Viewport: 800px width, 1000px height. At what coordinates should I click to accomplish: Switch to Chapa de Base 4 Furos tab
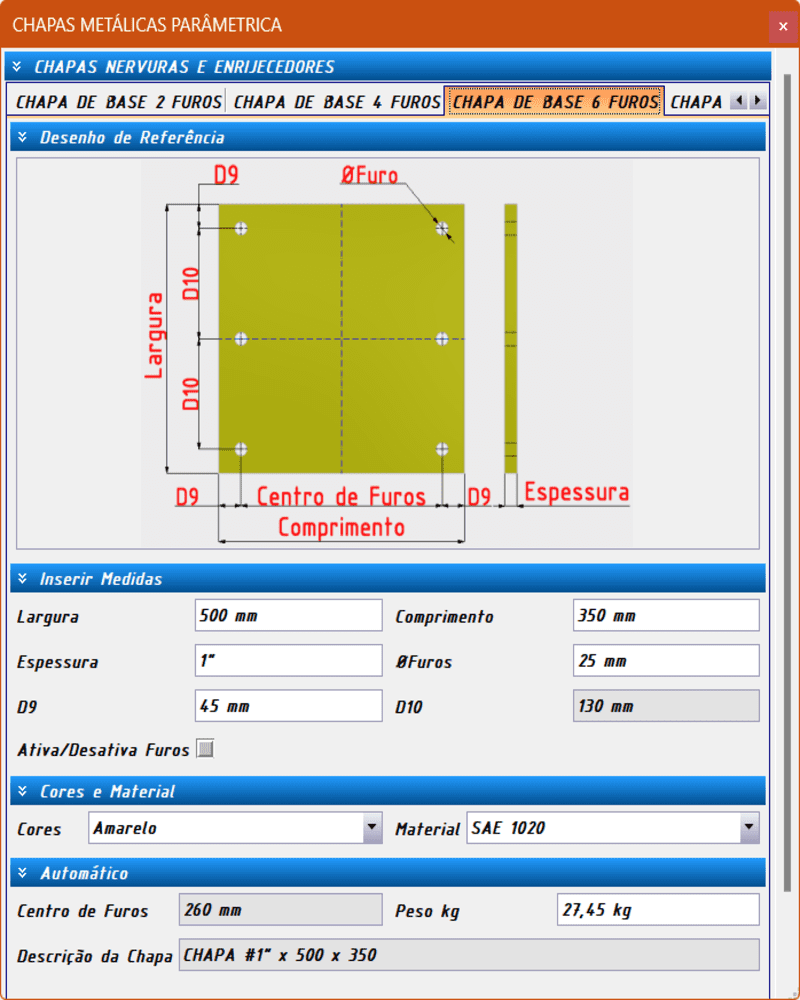point(337,102)
